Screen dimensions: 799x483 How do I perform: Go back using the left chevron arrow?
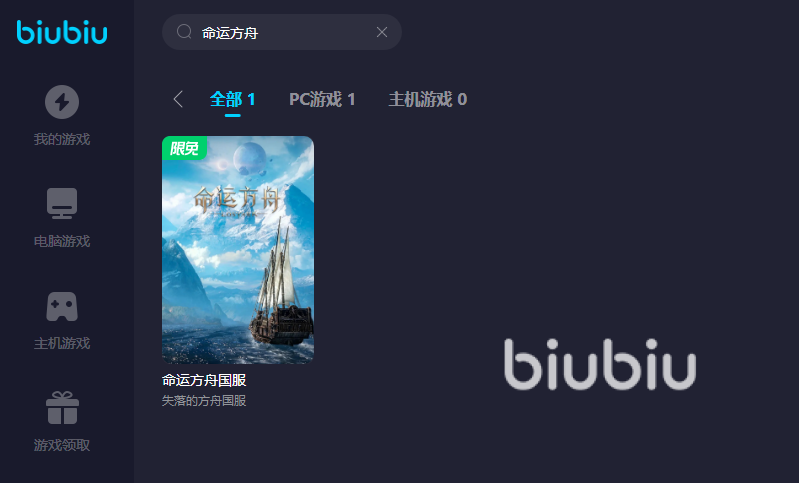pyautogui.click(x=178, y=99)
